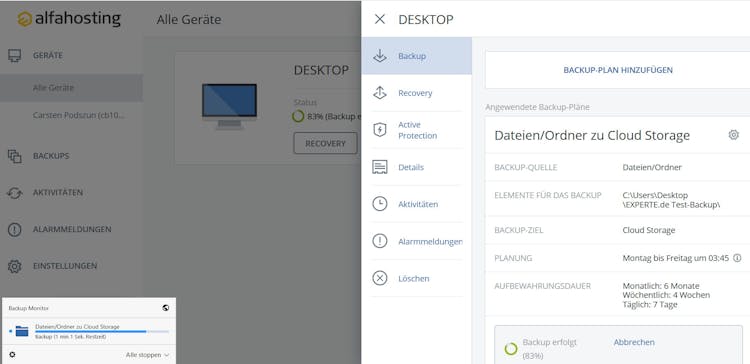Click the Active Protection shield icon
Image resolution: width=750 pixels, height=364 pixels.
(380, 130)
